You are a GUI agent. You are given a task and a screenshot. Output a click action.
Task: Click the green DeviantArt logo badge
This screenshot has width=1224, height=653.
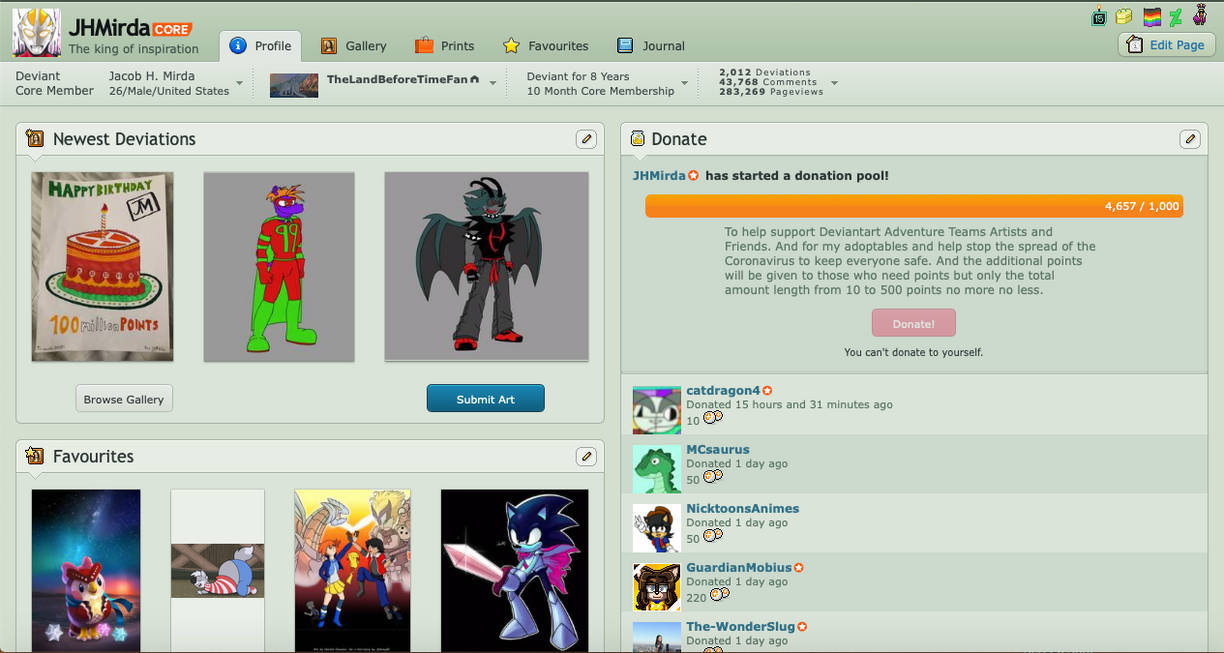pos(1176,16)
